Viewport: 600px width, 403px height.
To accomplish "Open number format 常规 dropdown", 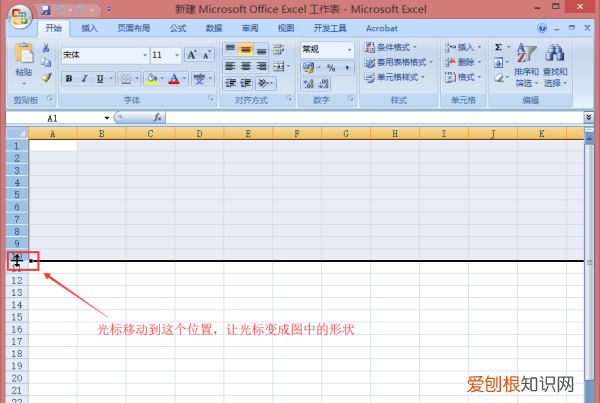I will click(349, 49).
